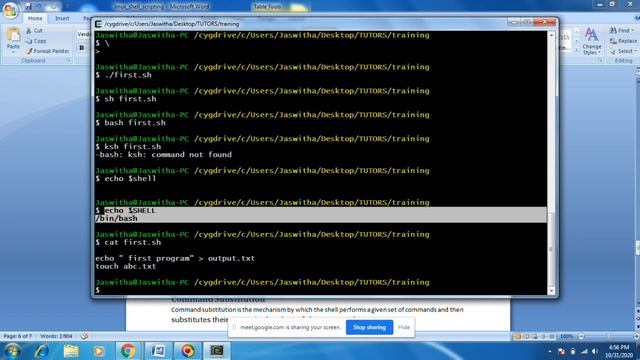
Task: Click Copy in the Clipboard group
Action: (x=36, y=41)
